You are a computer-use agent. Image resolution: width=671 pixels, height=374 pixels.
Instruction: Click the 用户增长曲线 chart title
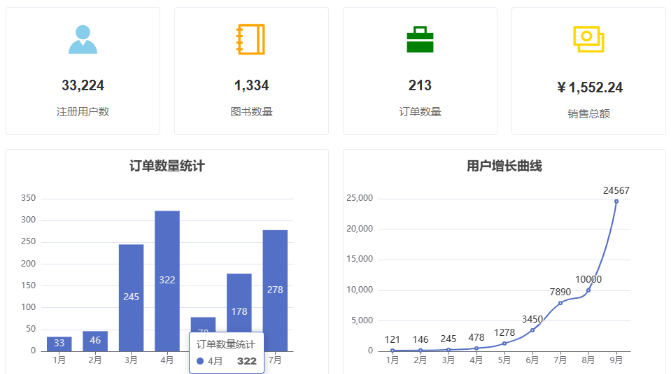[504, 166]
